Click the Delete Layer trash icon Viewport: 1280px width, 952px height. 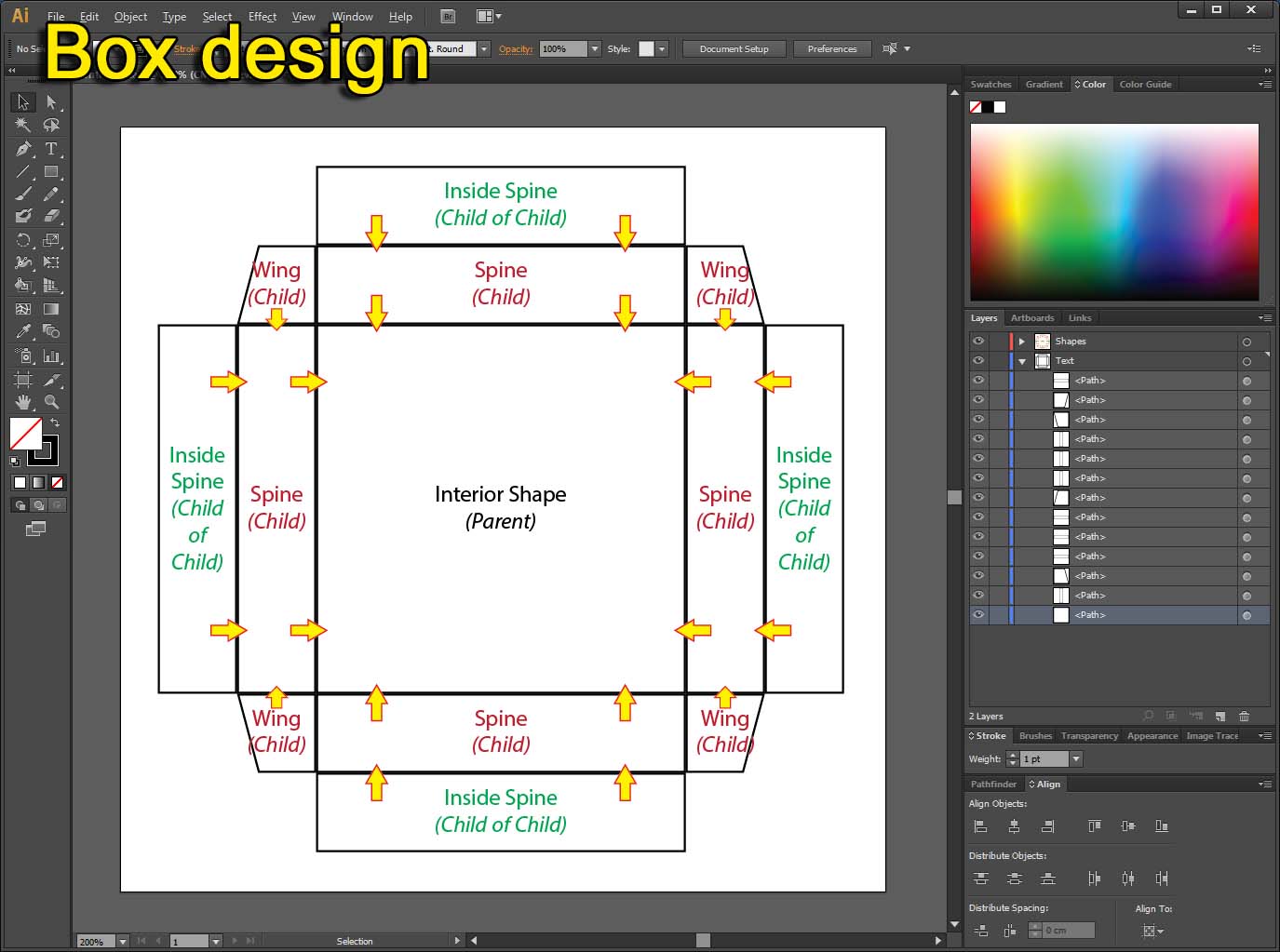1245,716
